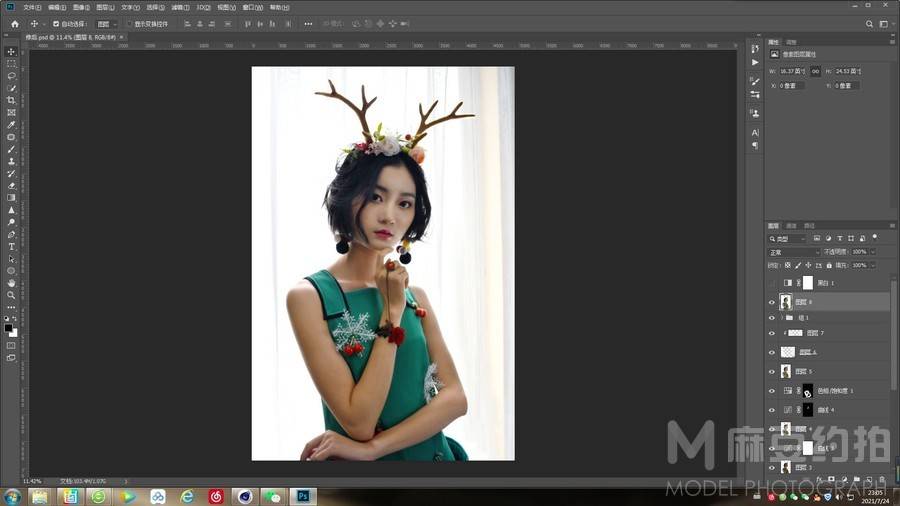Hide the Curves 4 layer eye

tap(772, 410)
